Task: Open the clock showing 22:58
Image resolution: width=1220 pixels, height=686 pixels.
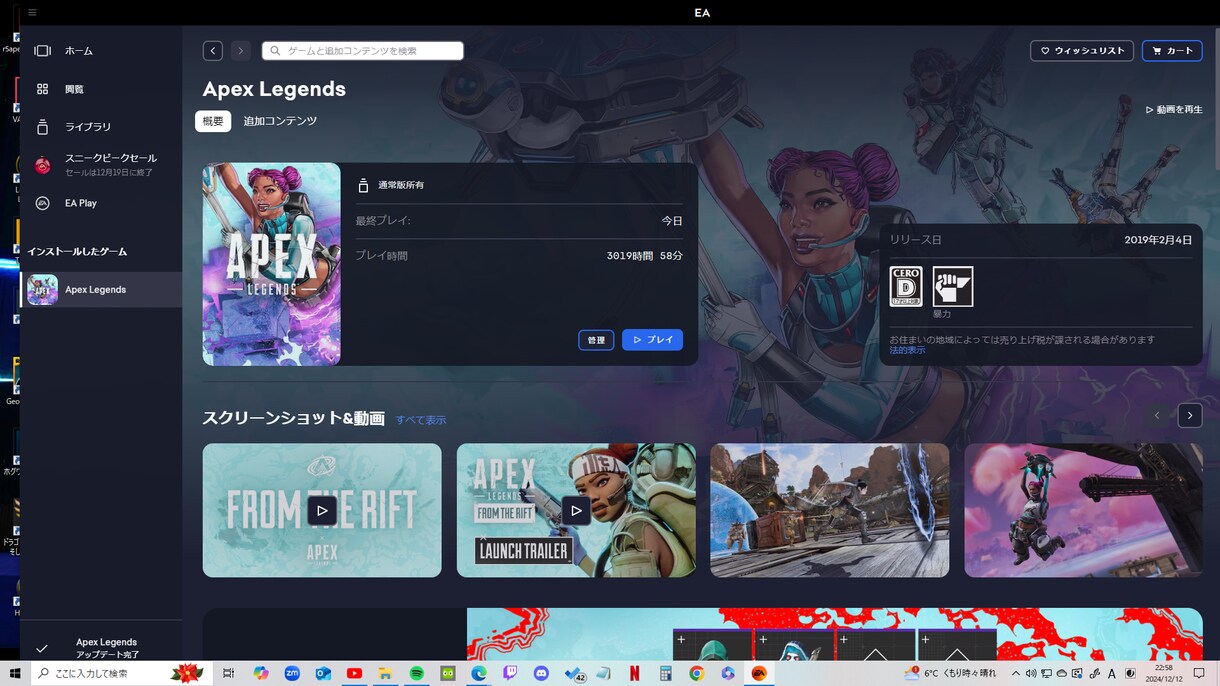Action: 1164,673
